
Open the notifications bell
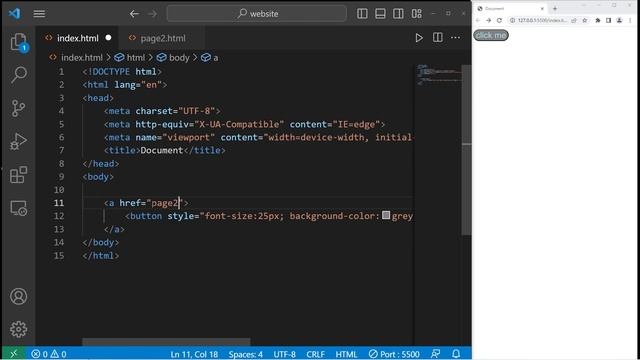pos(456,353)
